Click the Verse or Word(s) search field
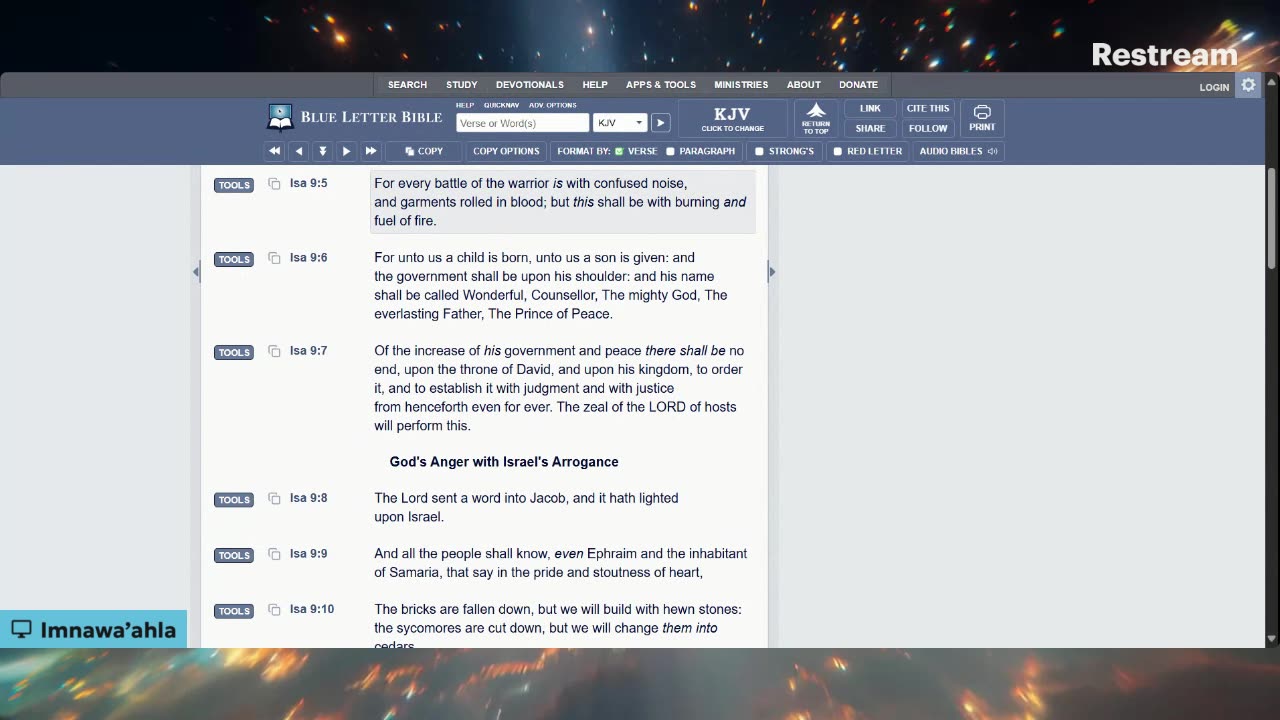The width and height of the screenshot is (1280, 720). coord(522,123)
